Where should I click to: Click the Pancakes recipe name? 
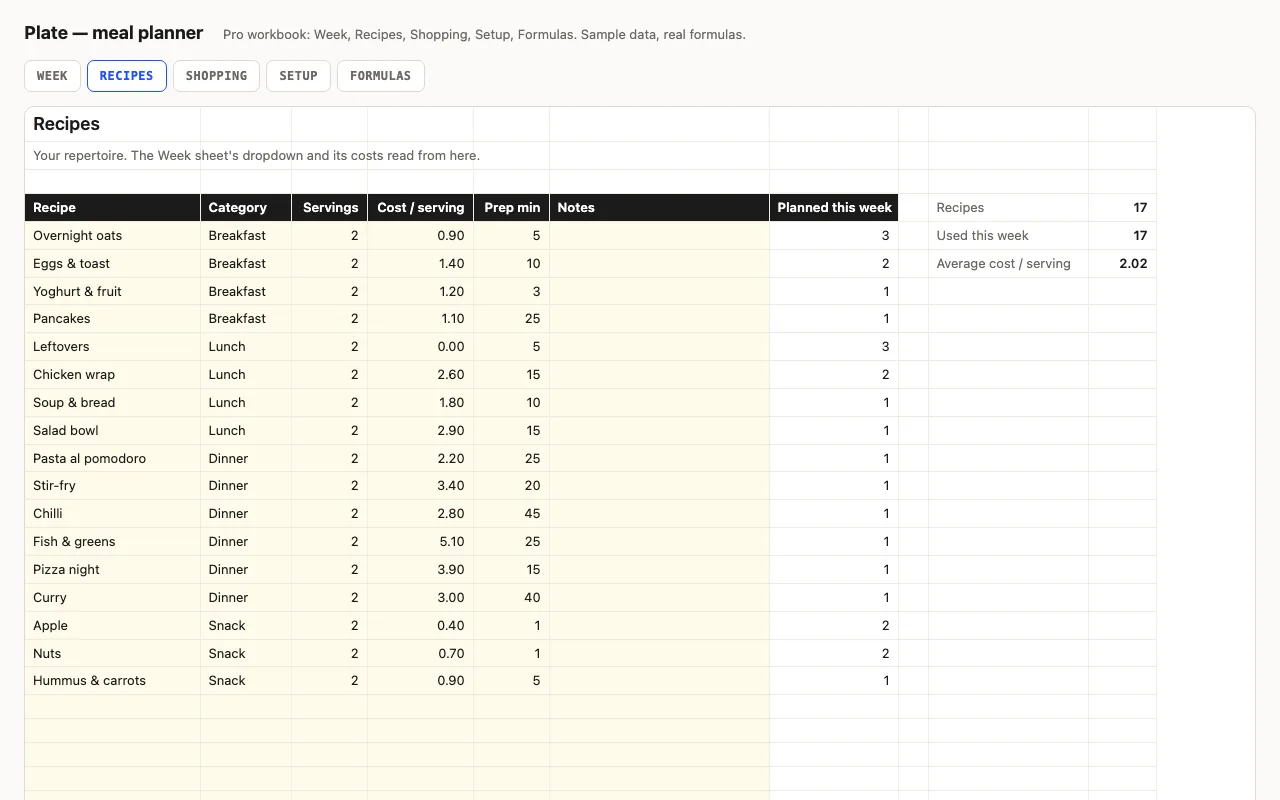pyautogui.click(x=113, y=319)
